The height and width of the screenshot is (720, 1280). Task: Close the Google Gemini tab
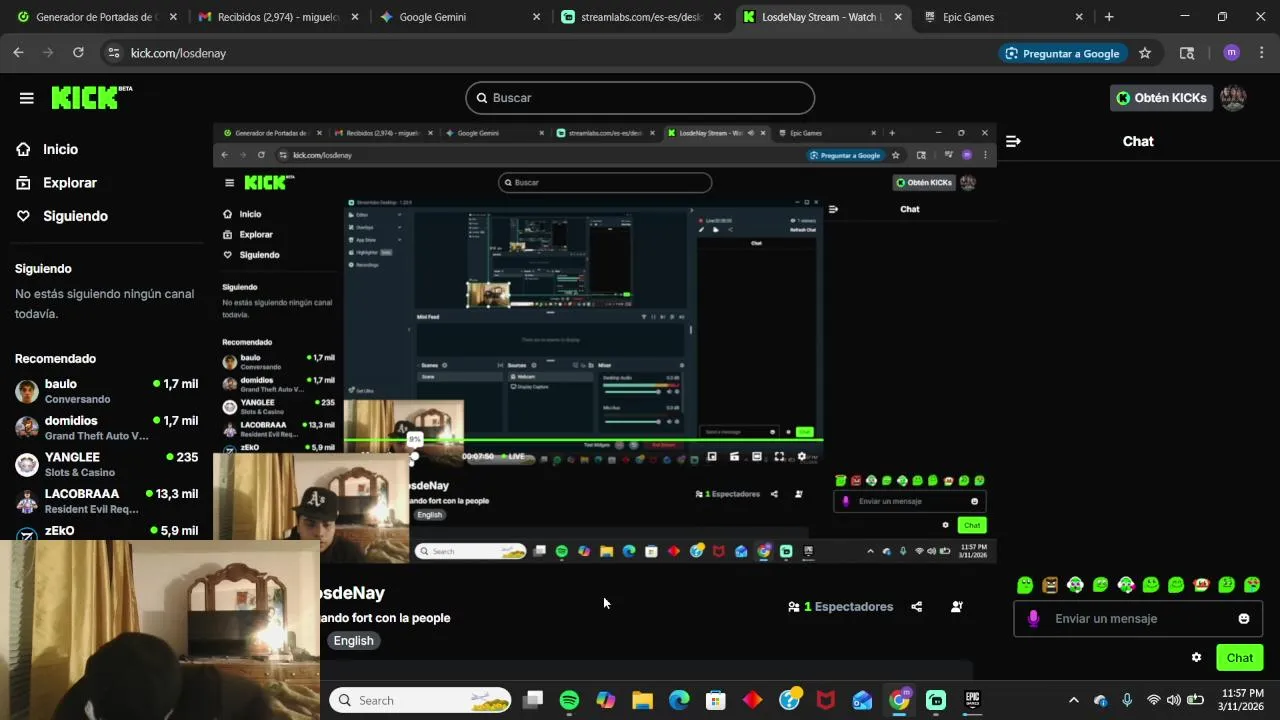point(536,17)
